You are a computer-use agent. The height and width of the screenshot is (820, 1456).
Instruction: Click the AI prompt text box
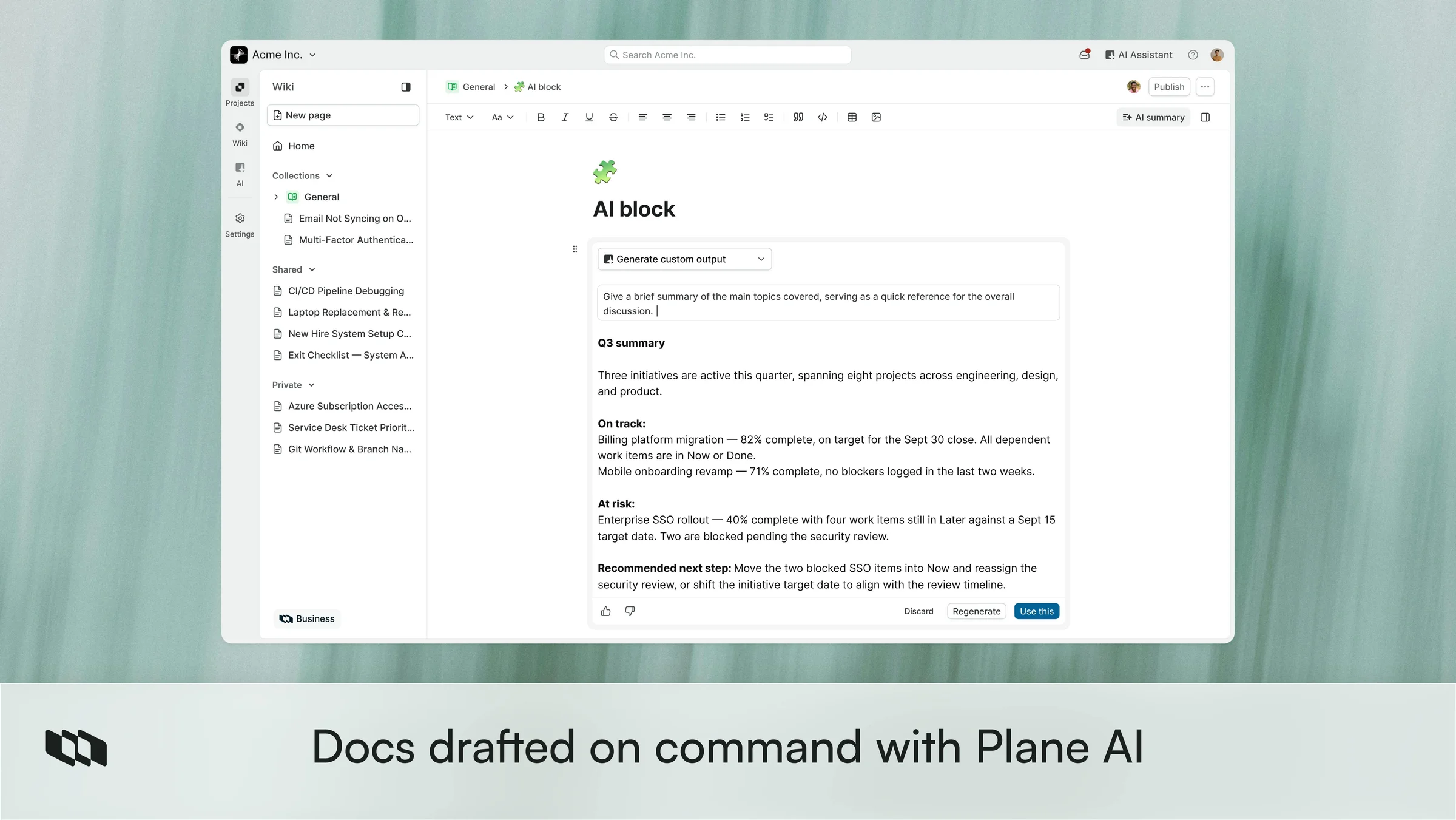[x=829, y=303]
